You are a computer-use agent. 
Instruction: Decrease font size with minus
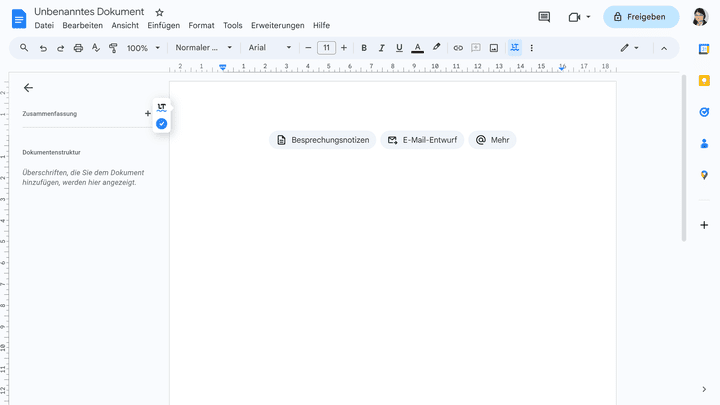coord(308,48)
